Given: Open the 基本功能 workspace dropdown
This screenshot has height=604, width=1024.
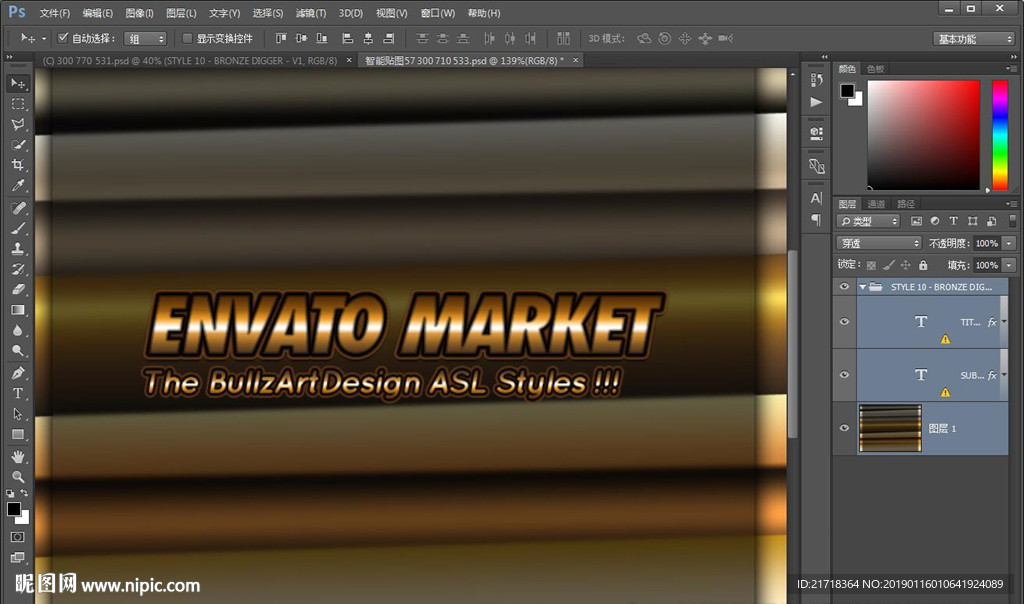Looking at the screenshot, I should [974, 38].
